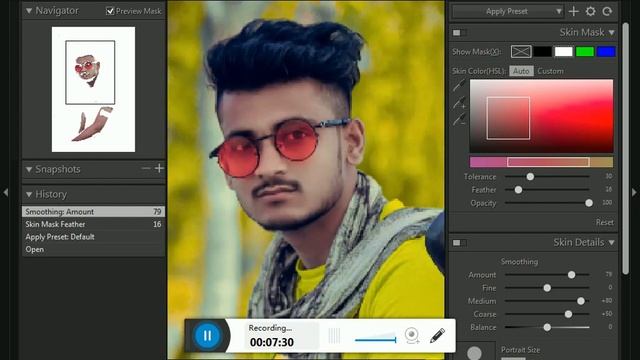Click the Fine slider handle
The width and height of the screenshot is (640, 360).
547,288
